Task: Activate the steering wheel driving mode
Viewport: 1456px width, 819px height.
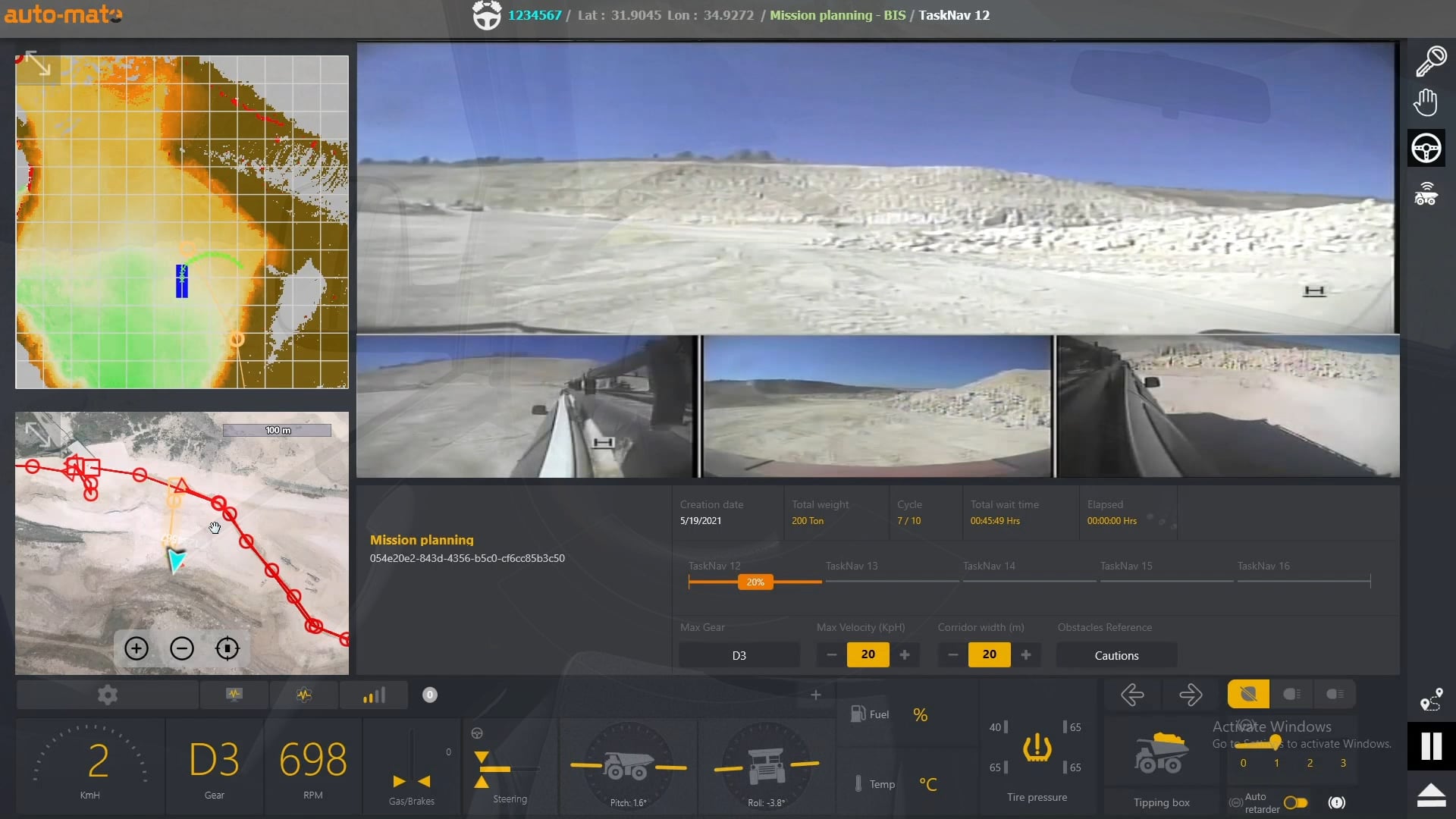Action: coord(1426,148)
